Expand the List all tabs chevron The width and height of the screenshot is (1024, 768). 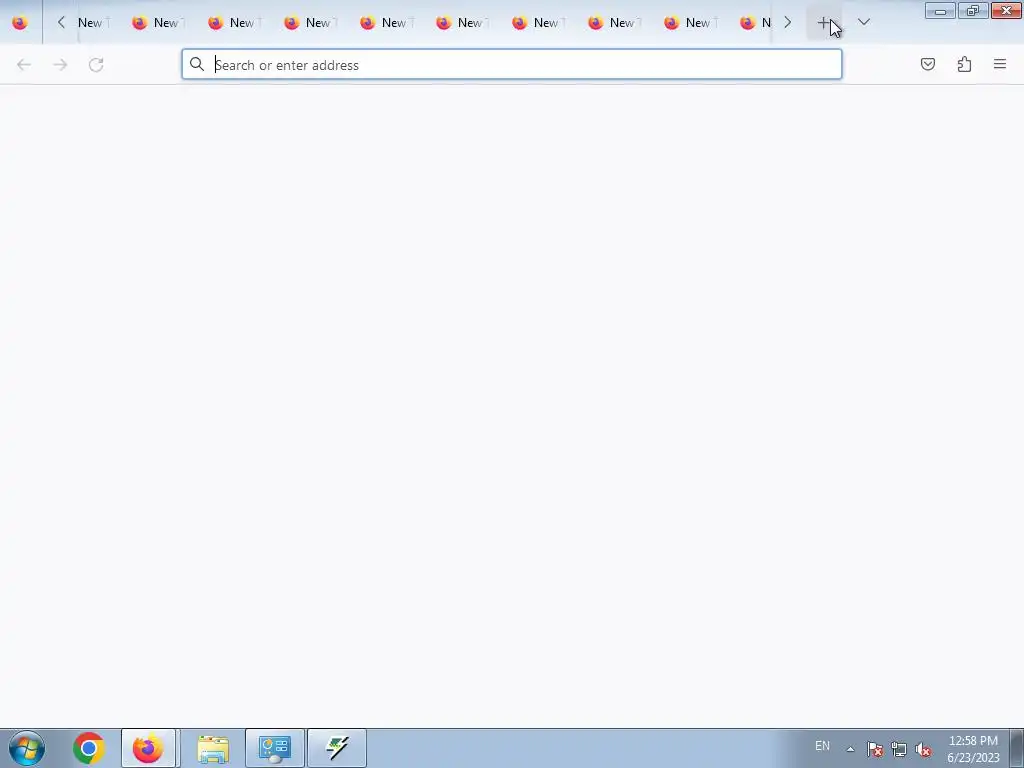click(863, 23)
